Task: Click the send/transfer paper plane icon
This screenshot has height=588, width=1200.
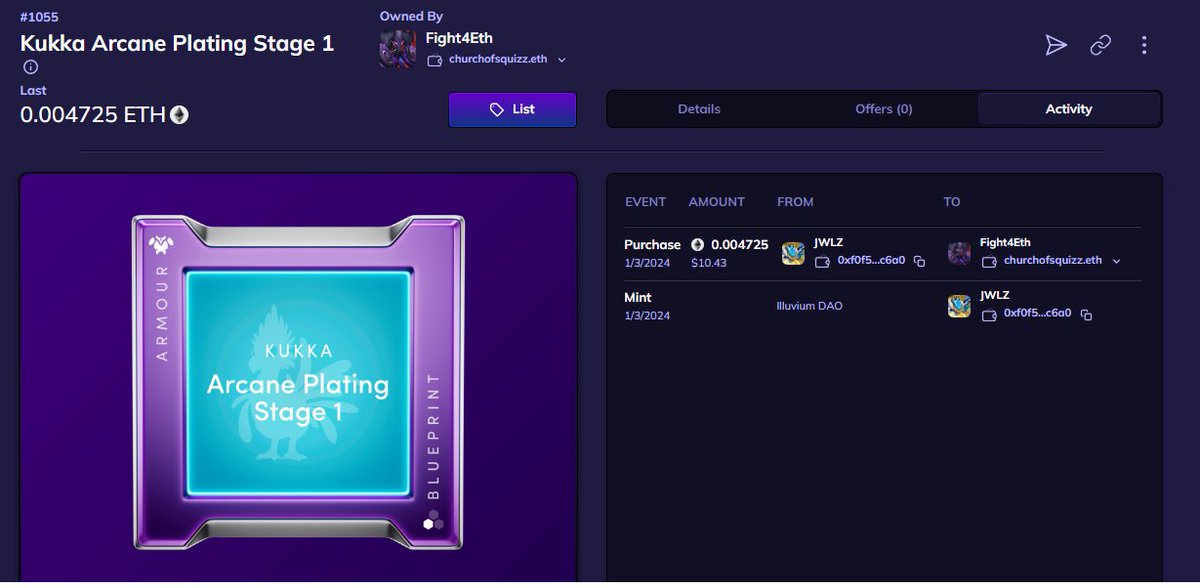Action: point(1056,45)
